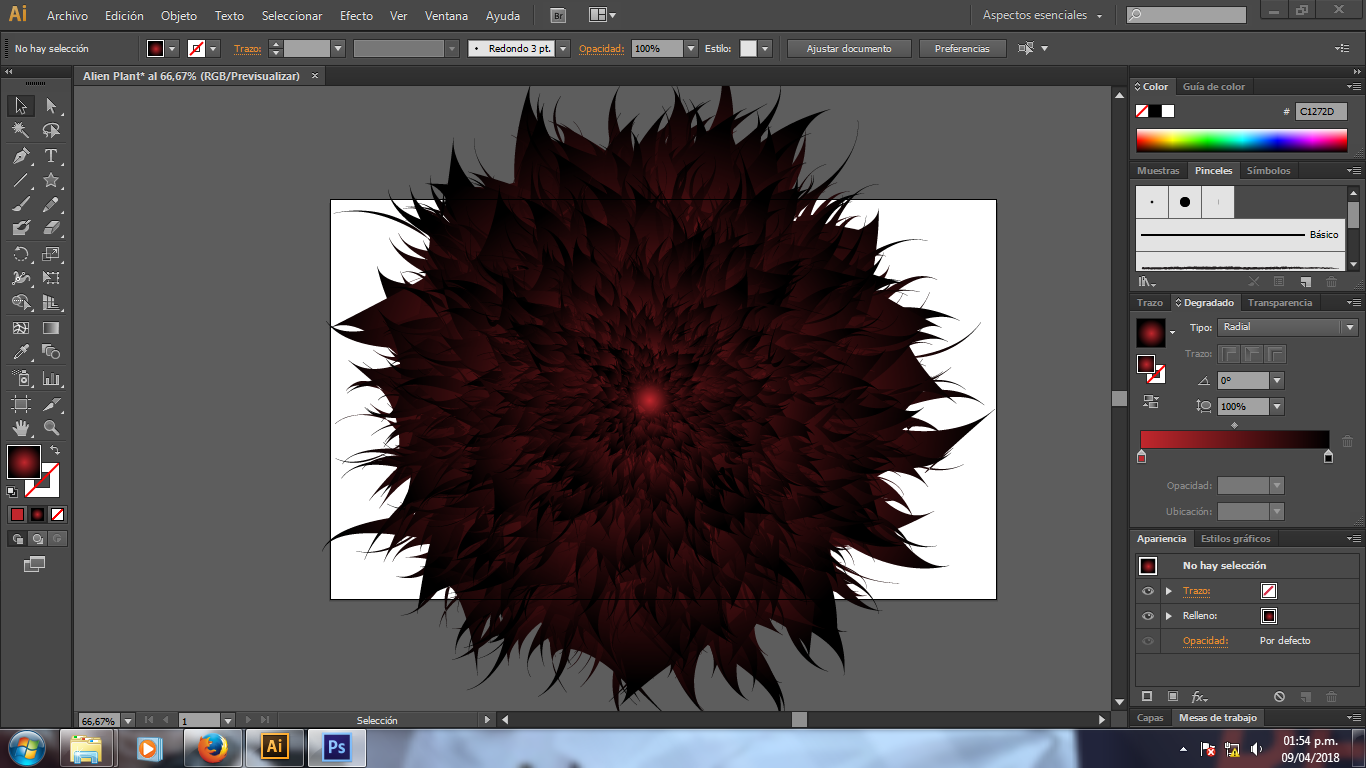Image resolution: width=1366 pixels, height=768 pixels.
Task: Switch to the Capas tab
Action: pos(1150,718)
